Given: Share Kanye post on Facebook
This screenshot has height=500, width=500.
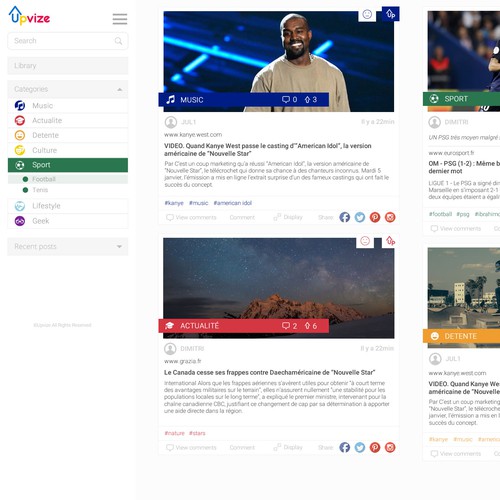Looking at the screenshot, I should (345, 217).
